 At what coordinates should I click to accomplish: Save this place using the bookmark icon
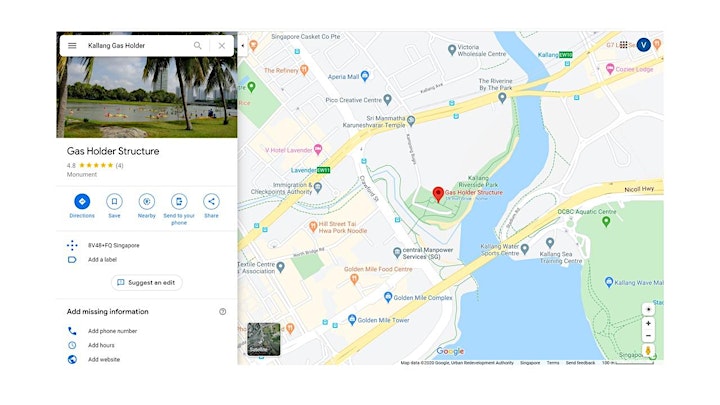click(114, 201)
